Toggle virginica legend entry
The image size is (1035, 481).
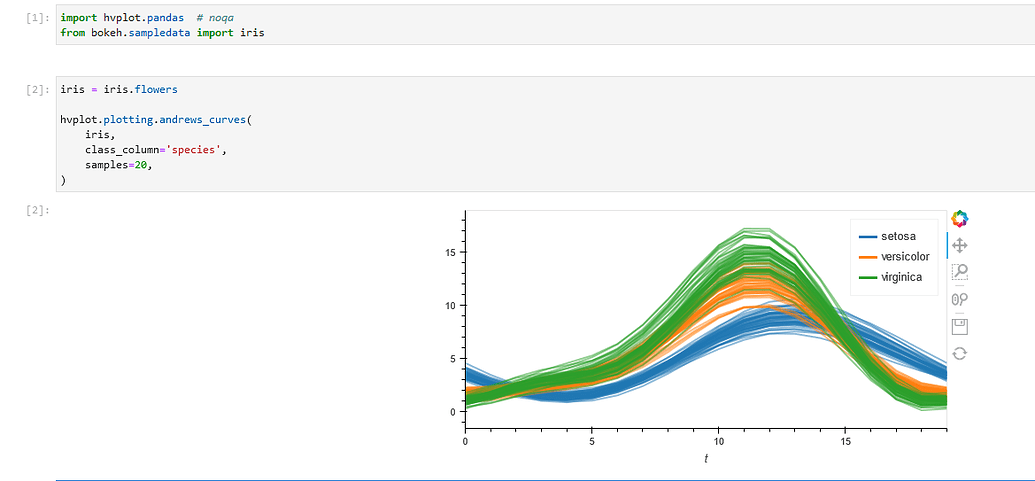coord(889,277)
